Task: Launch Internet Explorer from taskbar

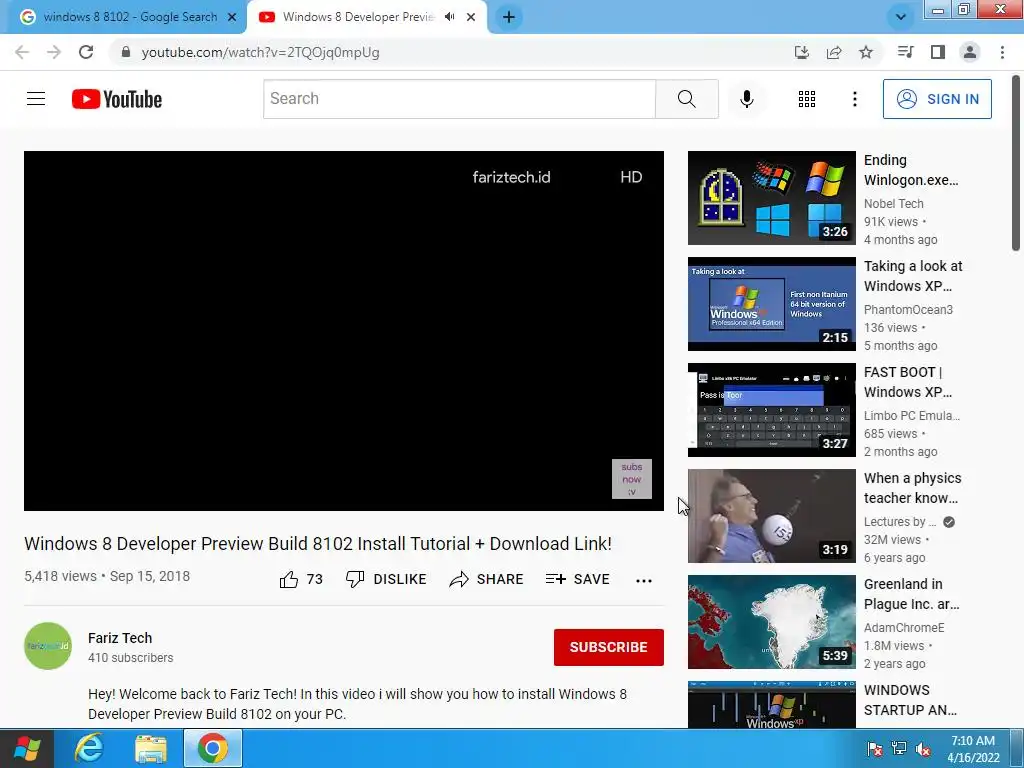Action: click(89, 748)
